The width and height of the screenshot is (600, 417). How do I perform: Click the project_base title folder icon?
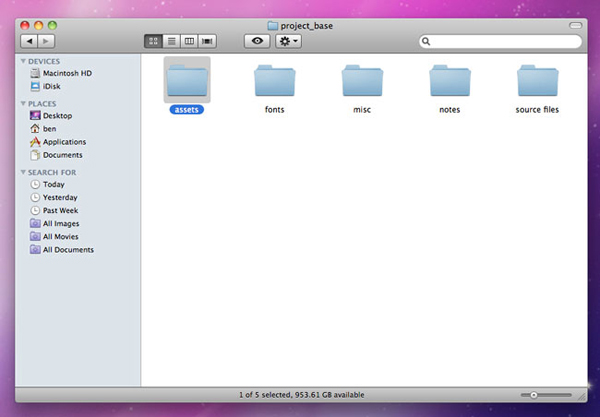tap(272, 26)
